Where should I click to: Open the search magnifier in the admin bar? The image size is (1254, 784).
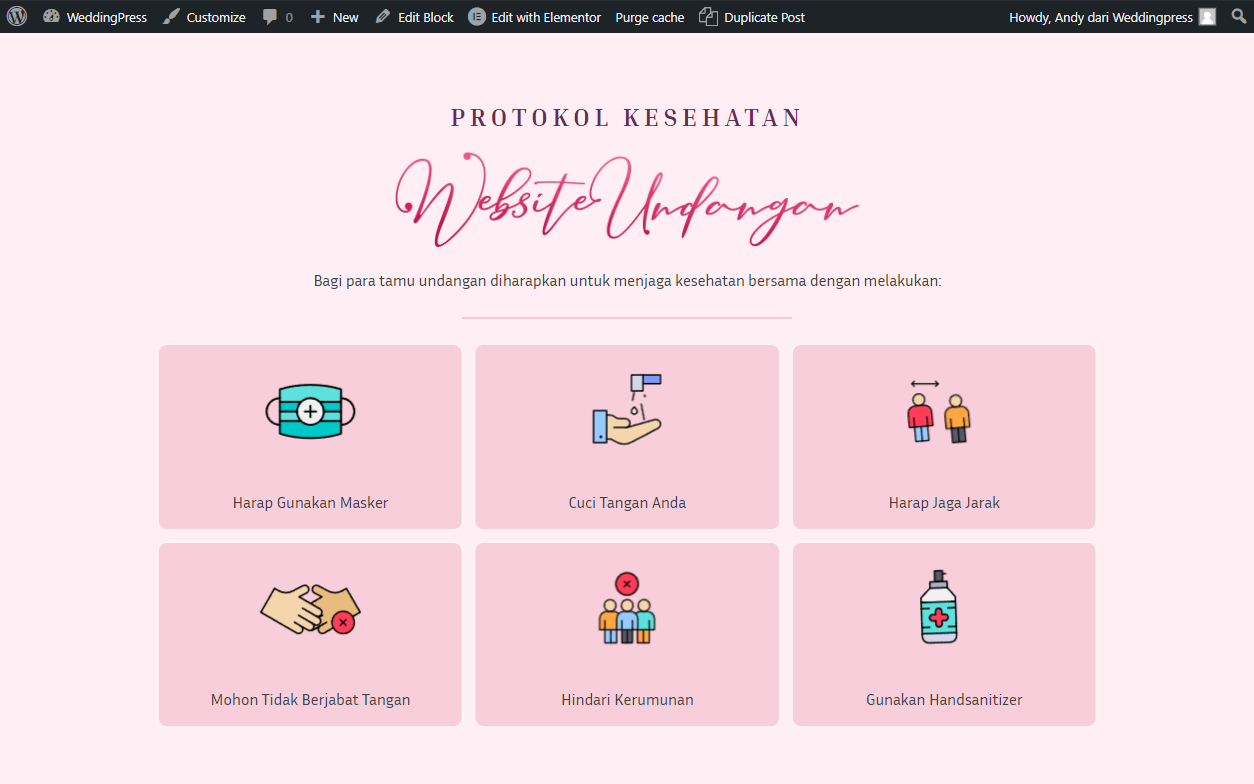click(x=1238, y=17)
